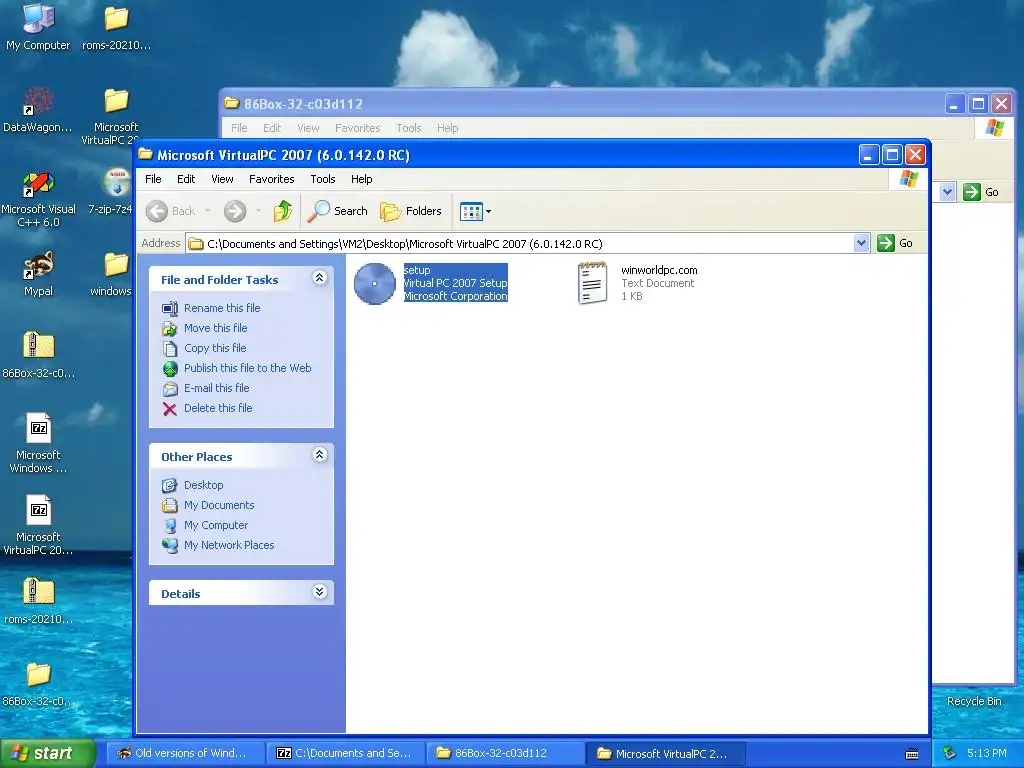Screen dimensions: 1024x768
Task: Open the Search toolbar button
Action: pos(338,211)
